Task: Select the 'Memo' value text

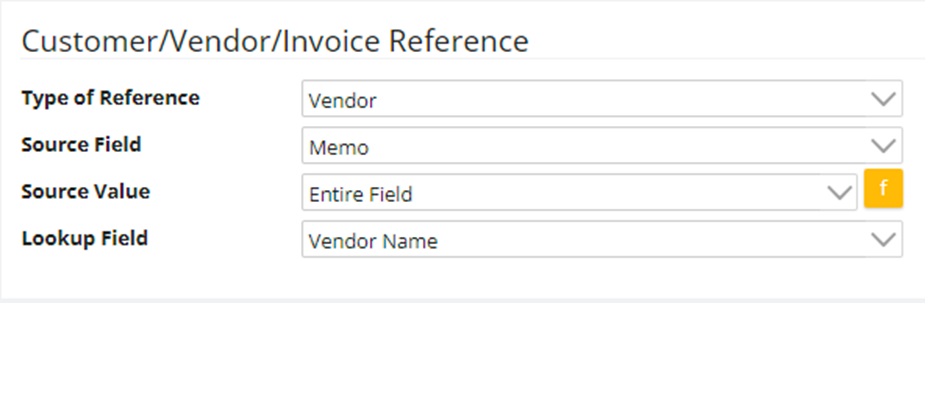Action: 339,148
